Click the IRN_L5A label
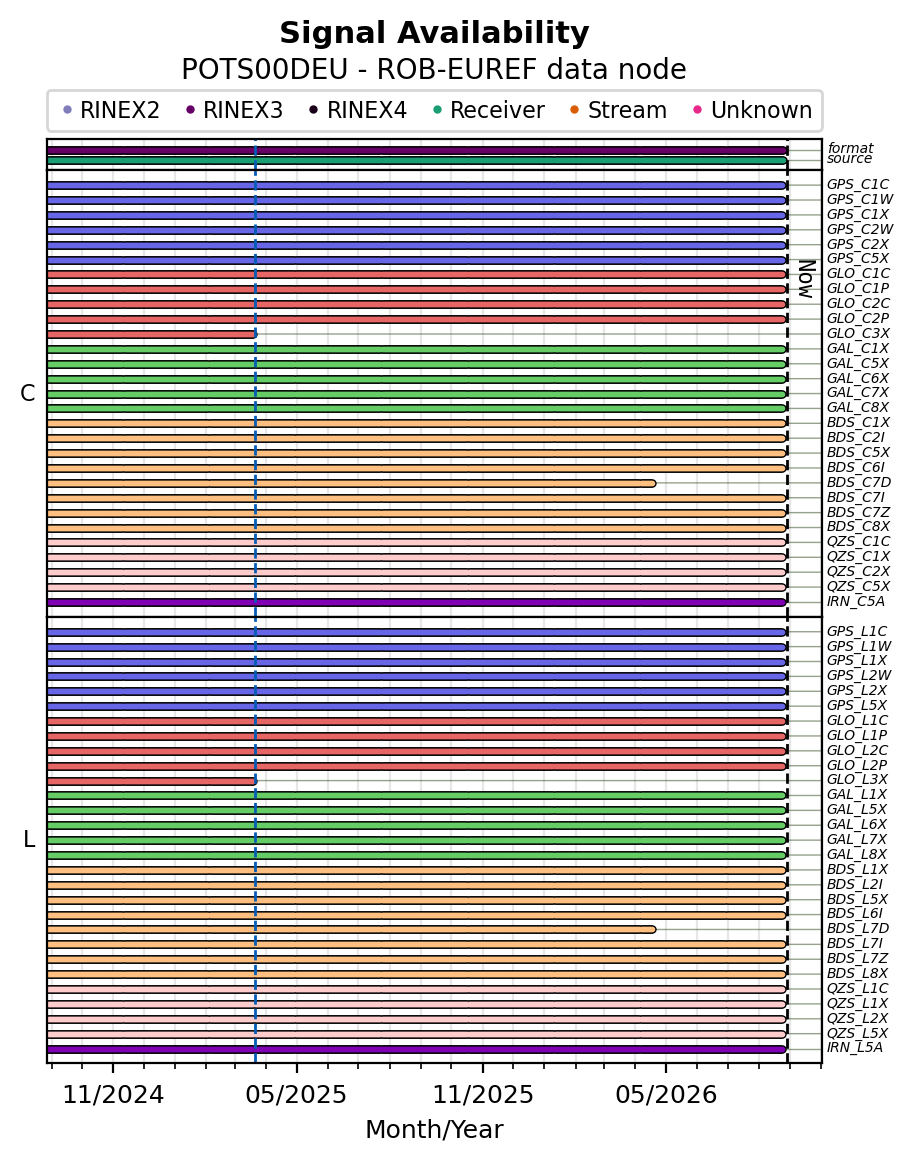The width and height of the screenshot is (914, 1162). click(x=855, y=1048)
